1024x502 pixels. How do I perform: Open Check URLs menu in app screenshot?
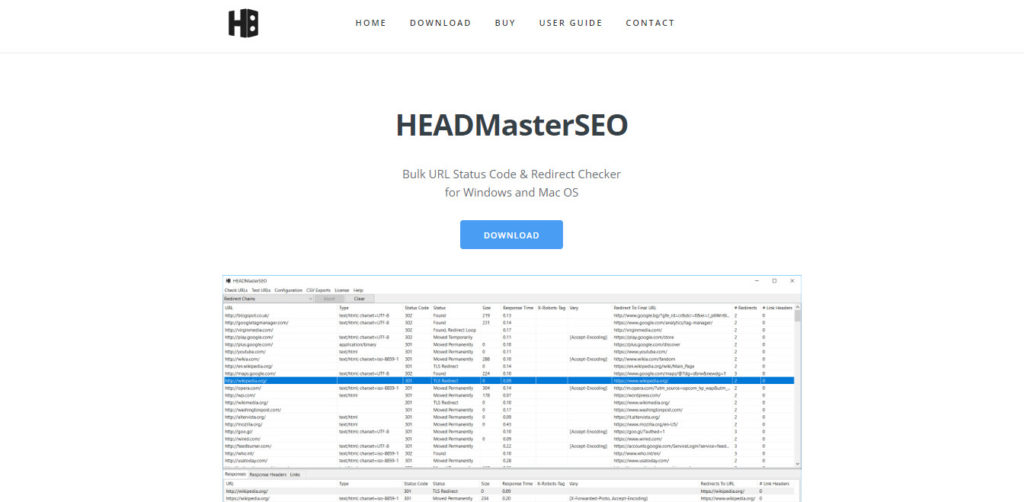[x=236, y=290]
